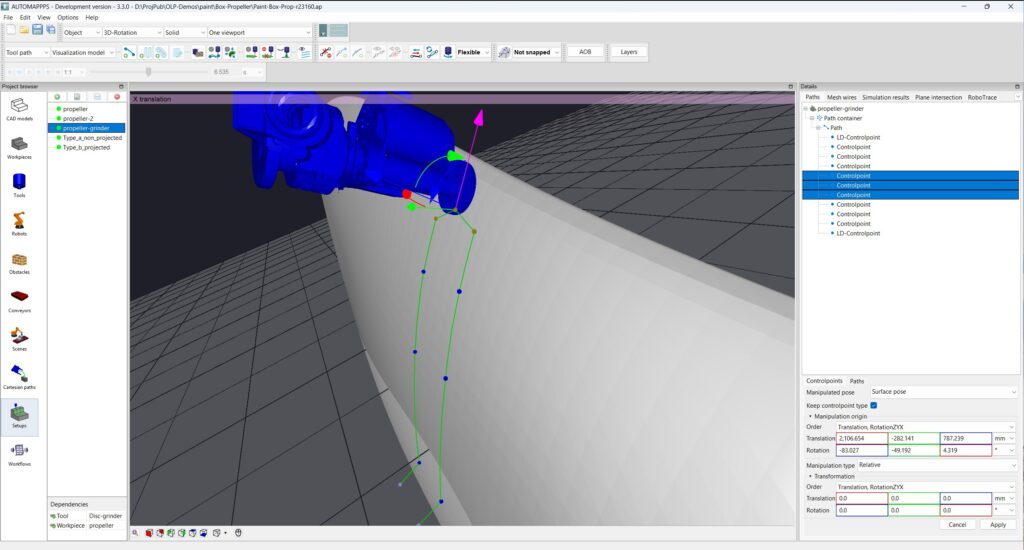Switch to the RoboTrace tab
1024x550 pixels.
click(982, 97)
